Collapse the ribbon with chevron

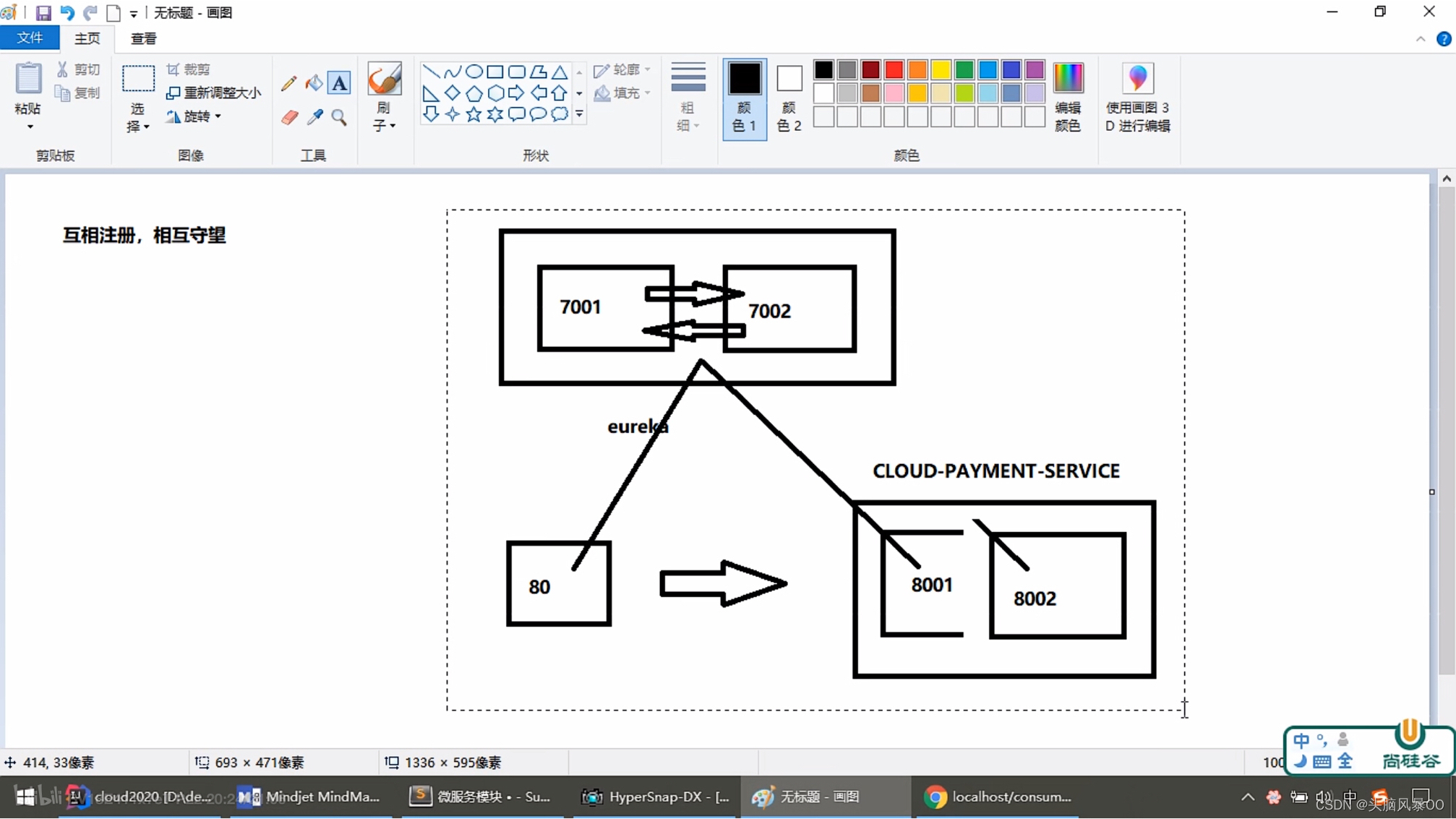[1421, 39]
